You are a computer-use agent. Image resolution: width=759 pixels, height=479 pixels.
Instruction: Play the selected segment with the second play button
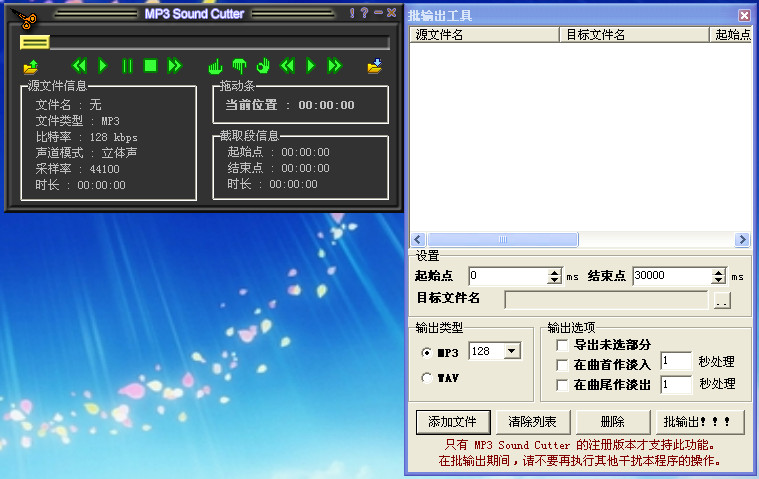(311, 65)
